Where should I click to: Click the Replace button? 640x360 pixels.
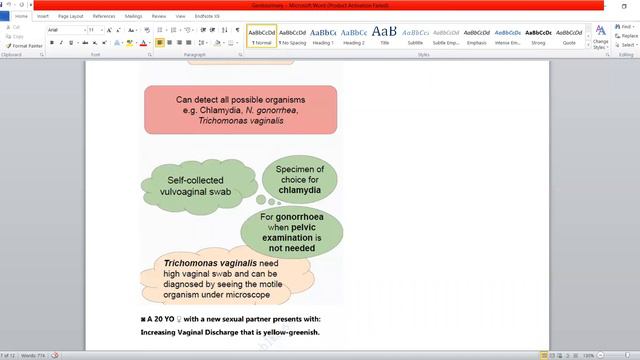tap(626, 36)
